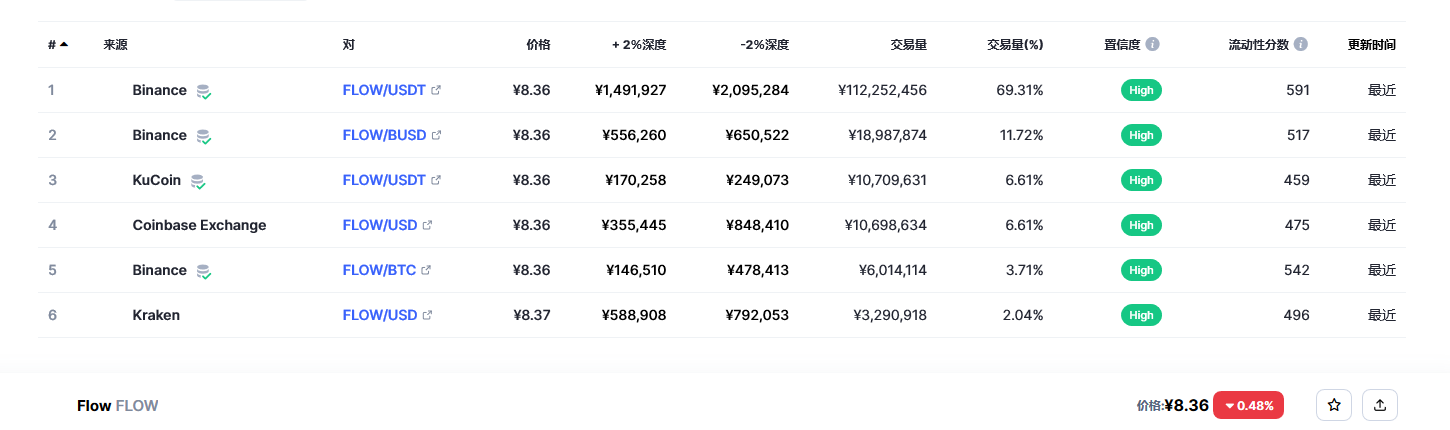Open external link icon beside FLOW/BUSD
1450x430 pixels.
click(x=436, y=135)
